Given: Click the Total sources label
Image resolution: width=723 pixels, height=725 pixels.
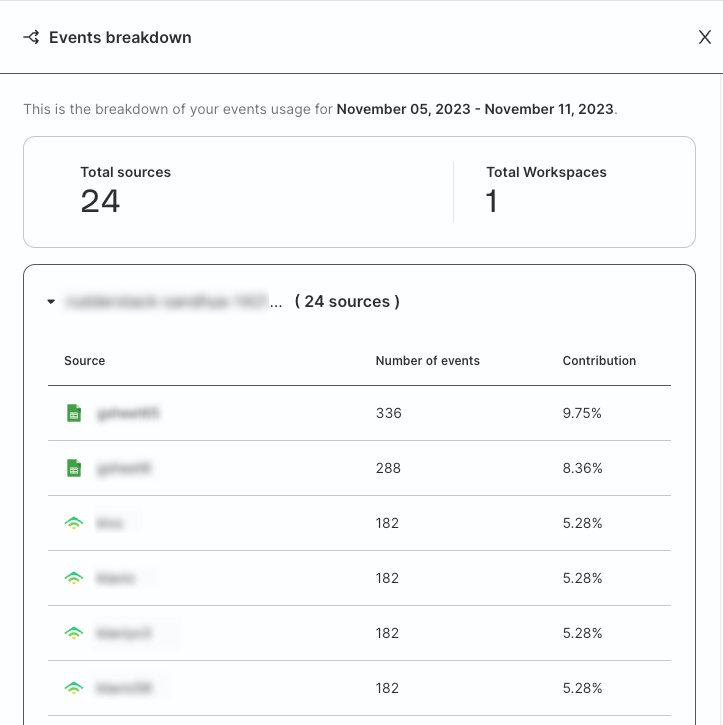Looking at the screenshot, I should 126,172.
